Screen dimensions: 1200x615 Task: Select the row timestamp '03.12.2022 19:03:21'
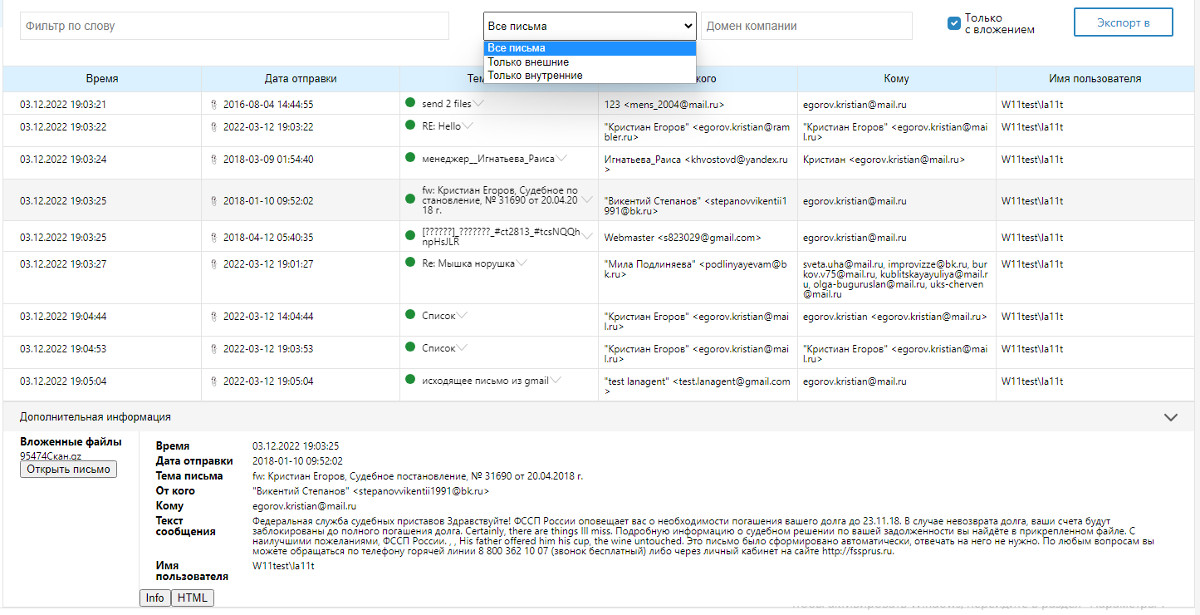[x=63, y=104]
